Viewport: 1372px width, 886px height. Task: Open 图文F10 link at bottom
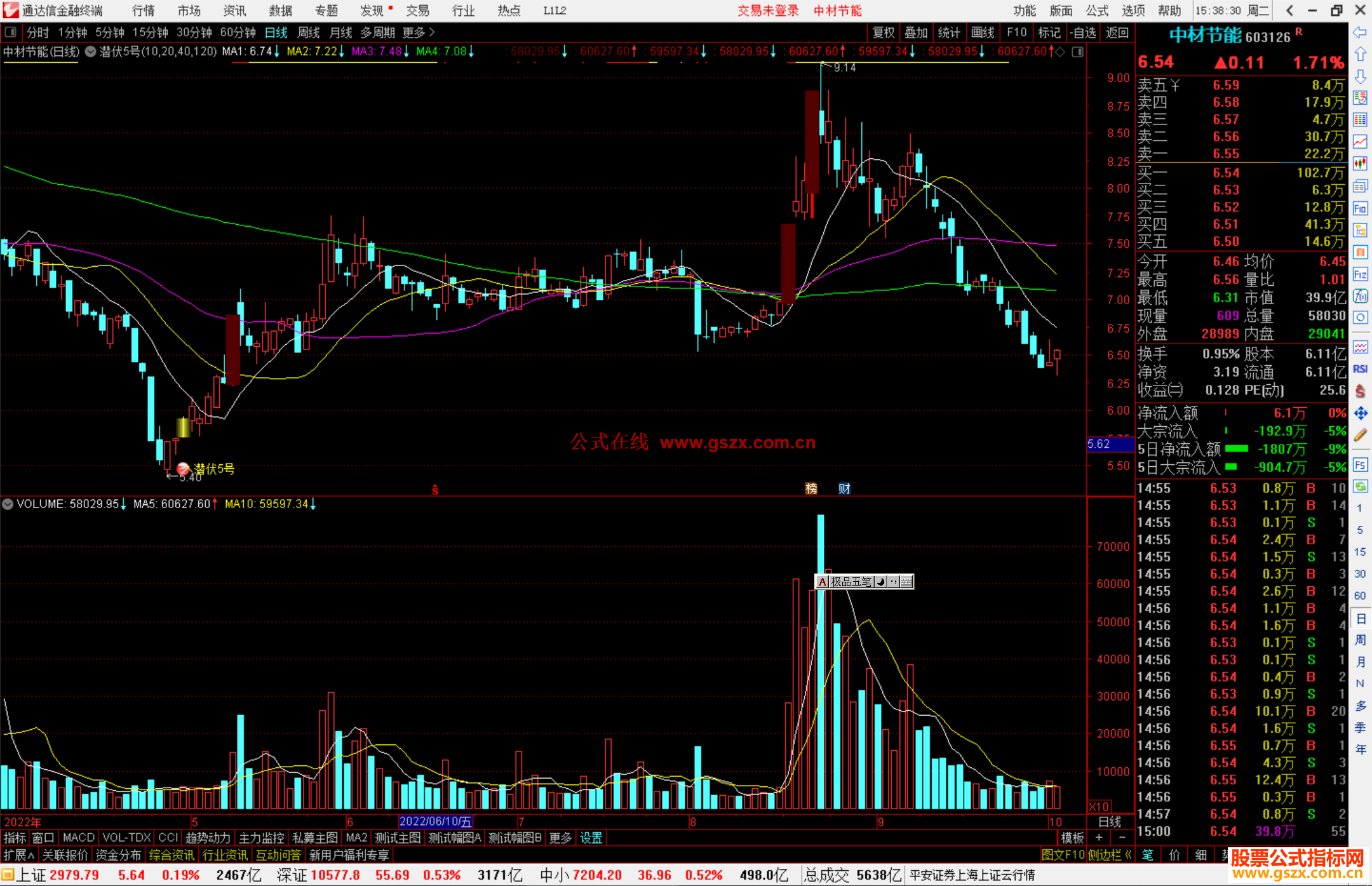click(x=1063, y=856)
